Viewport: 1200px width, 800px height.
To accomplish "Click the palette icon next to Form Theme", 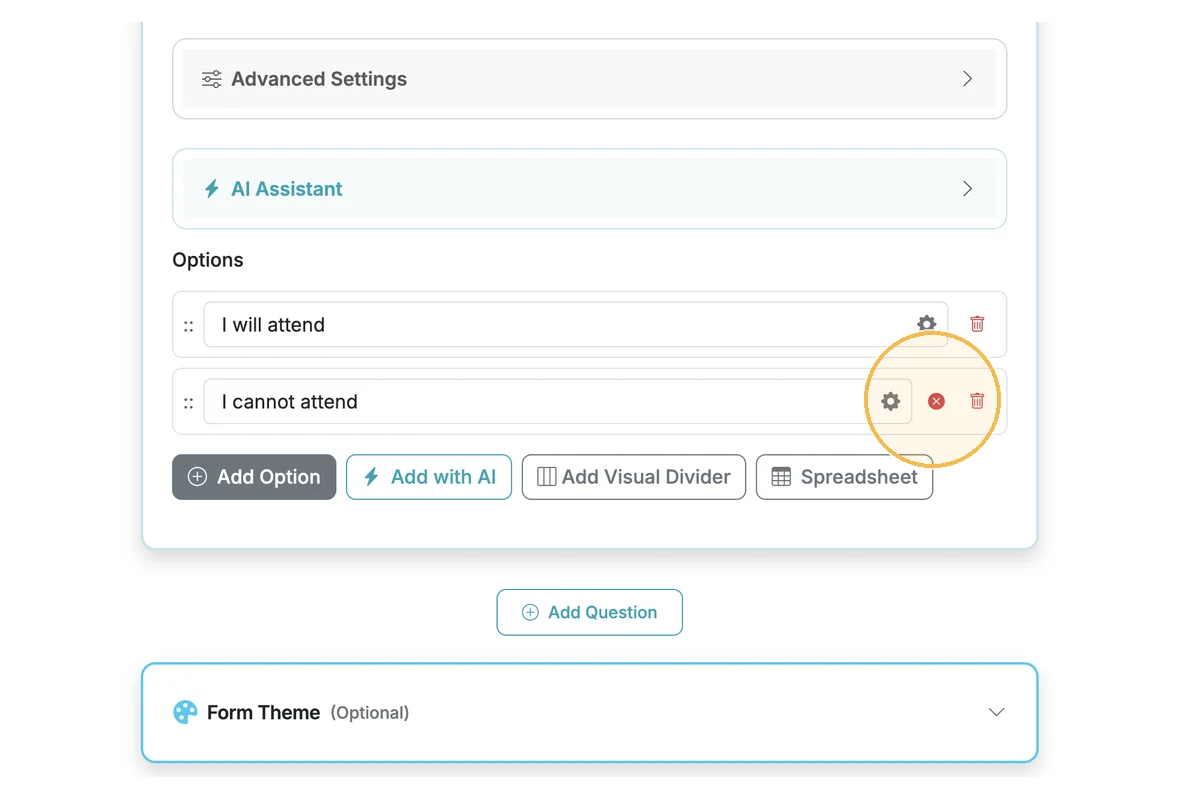I will coord(185,712).
